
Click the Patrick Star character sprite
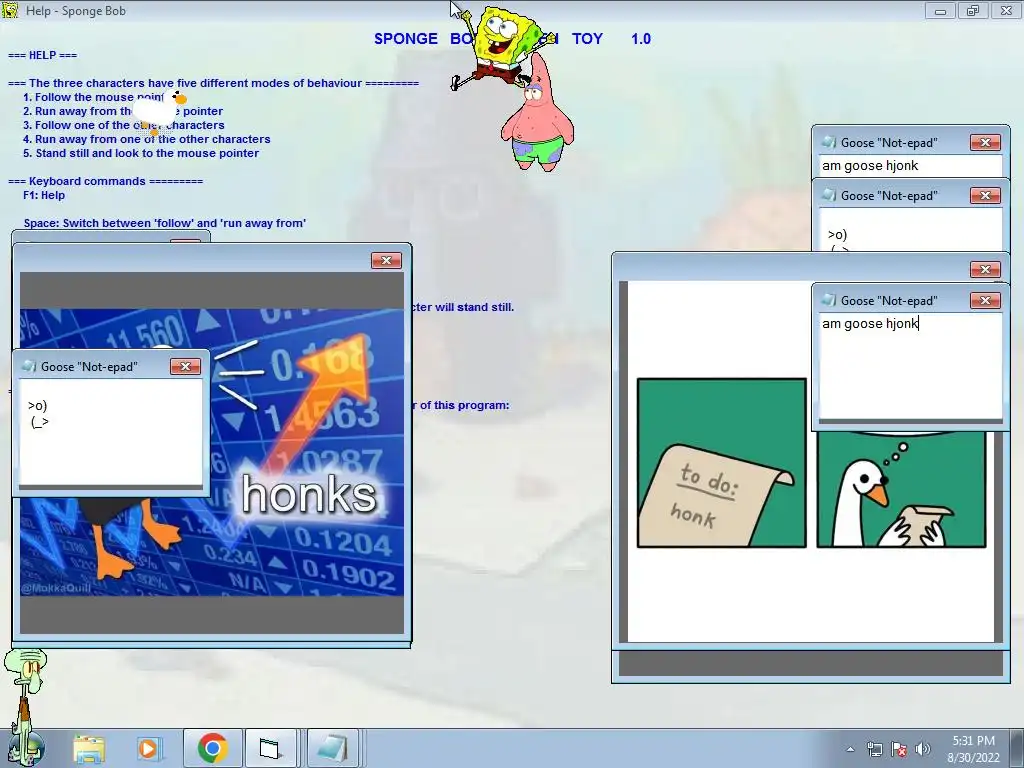pos(537,116)
